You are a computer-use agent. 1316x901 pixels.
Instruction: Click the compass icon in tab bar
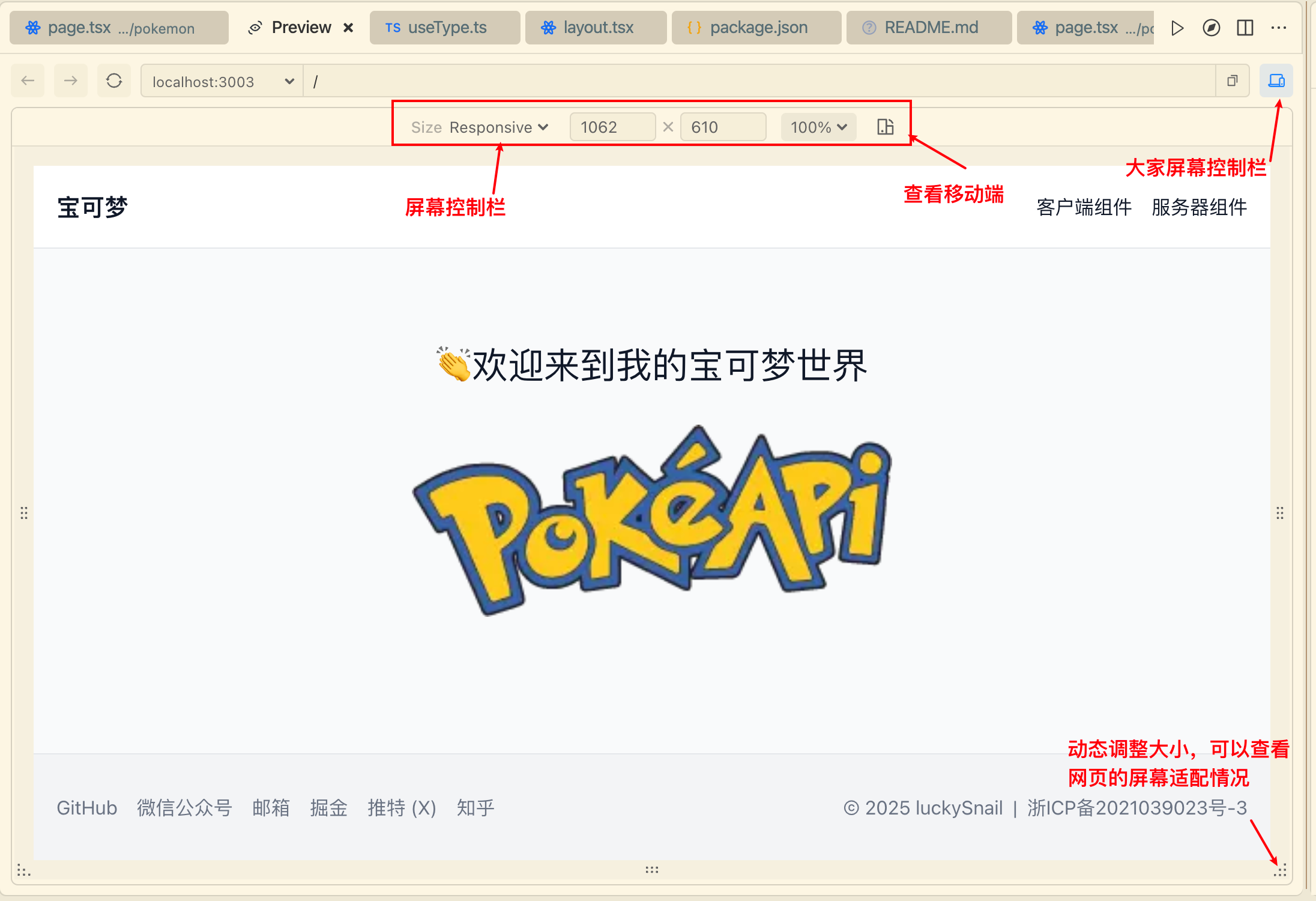coord(1212,28)
